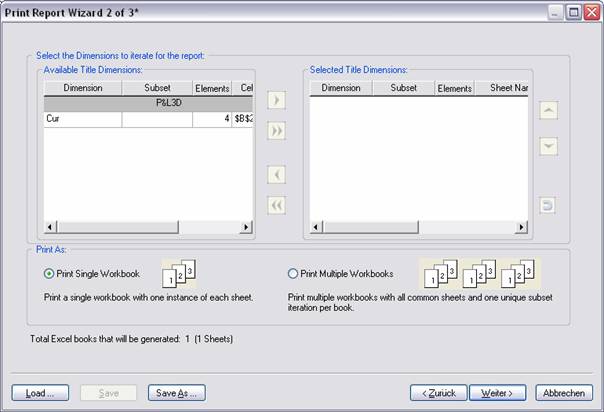Click the remove all dimensions double-arrow button
Screen dimensions: 604x412
(x=277, y=205)
